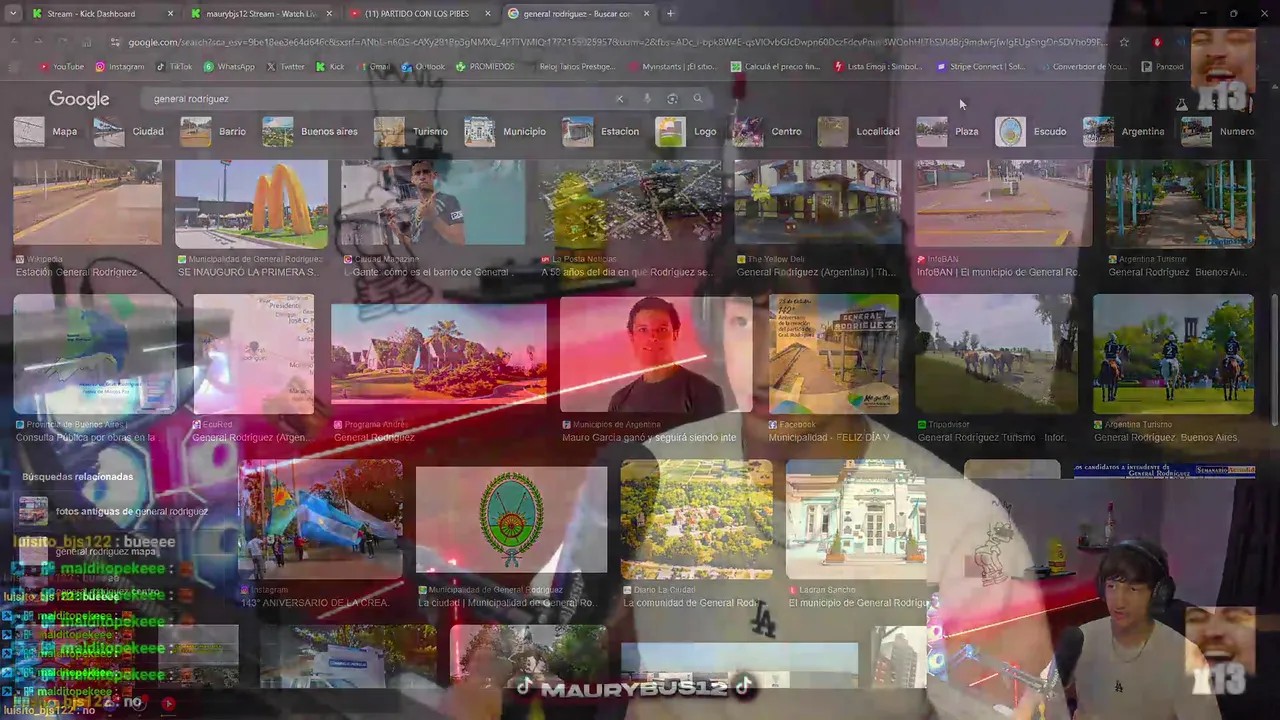Click the URL address bar
Image resolution: width=1280 pixels, height=720 pixels.
pyautogui.click(x=617, y=42)
